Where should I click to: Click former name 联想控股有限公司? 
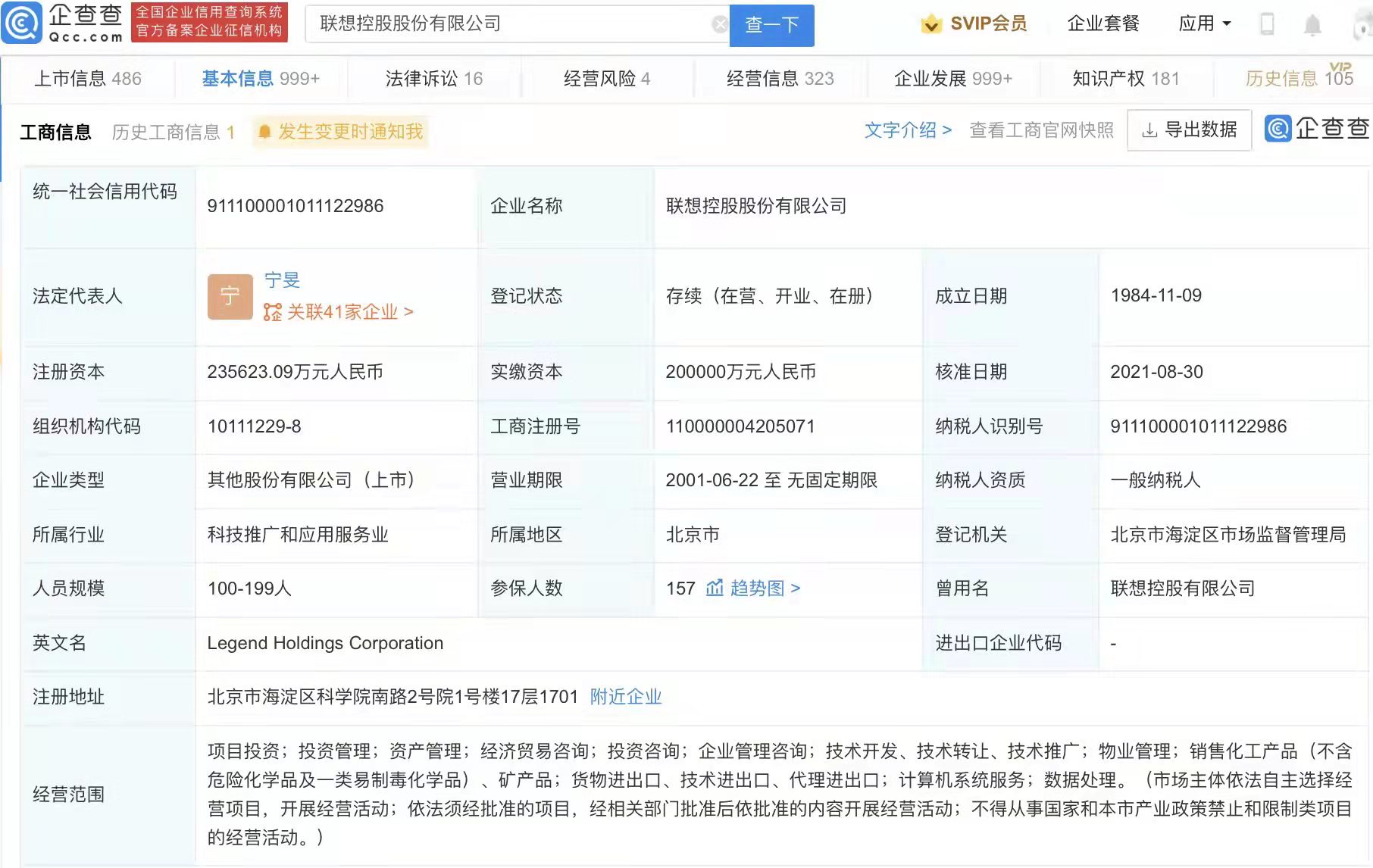[x=1183, y=589]
